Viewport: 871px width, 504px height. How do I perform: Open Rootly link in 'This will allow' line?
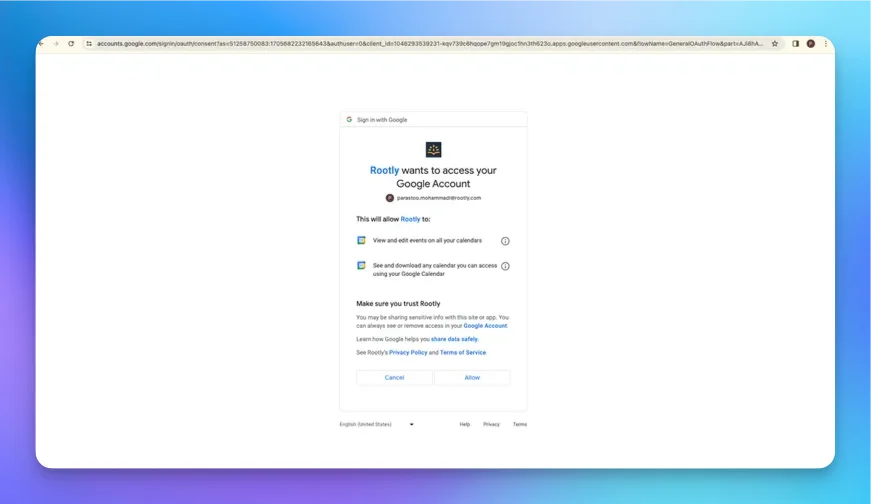click(411, 219)
